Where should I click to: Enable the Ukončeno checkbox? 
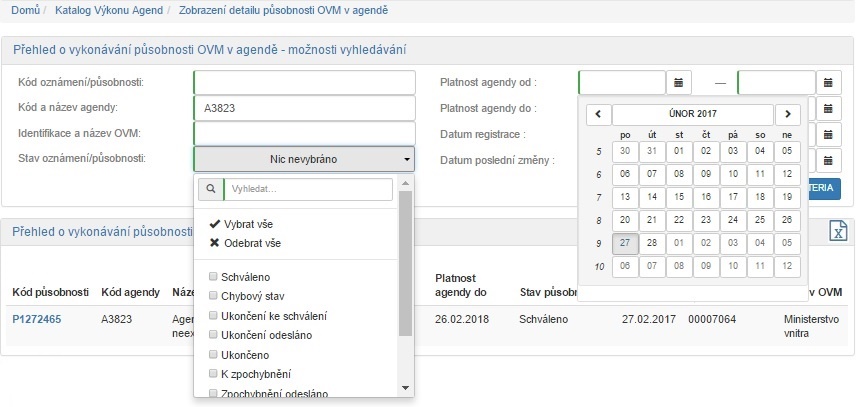pos(213,354)
